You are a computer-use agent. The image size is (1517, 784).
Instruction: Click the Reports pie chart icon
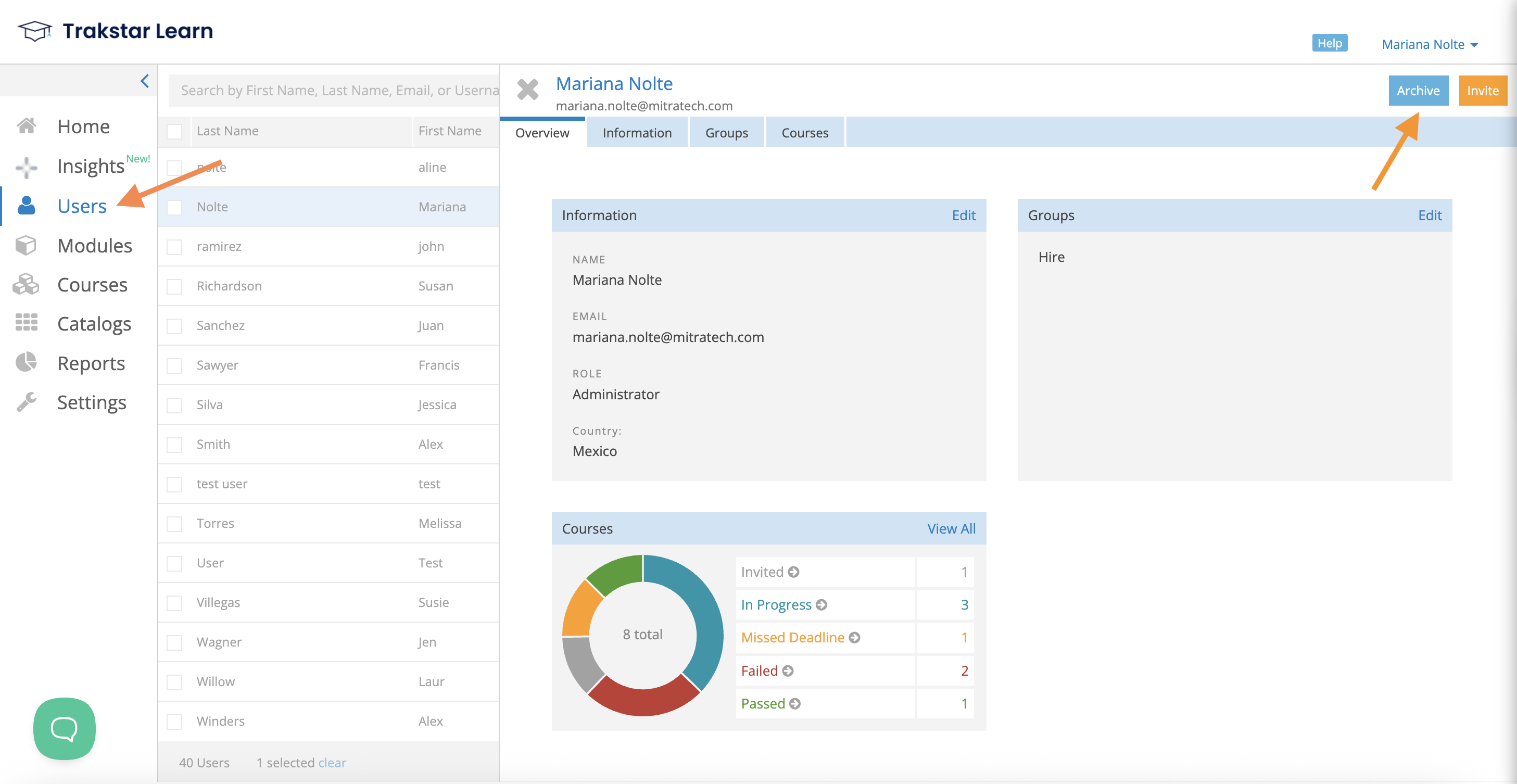coord(27,362)
